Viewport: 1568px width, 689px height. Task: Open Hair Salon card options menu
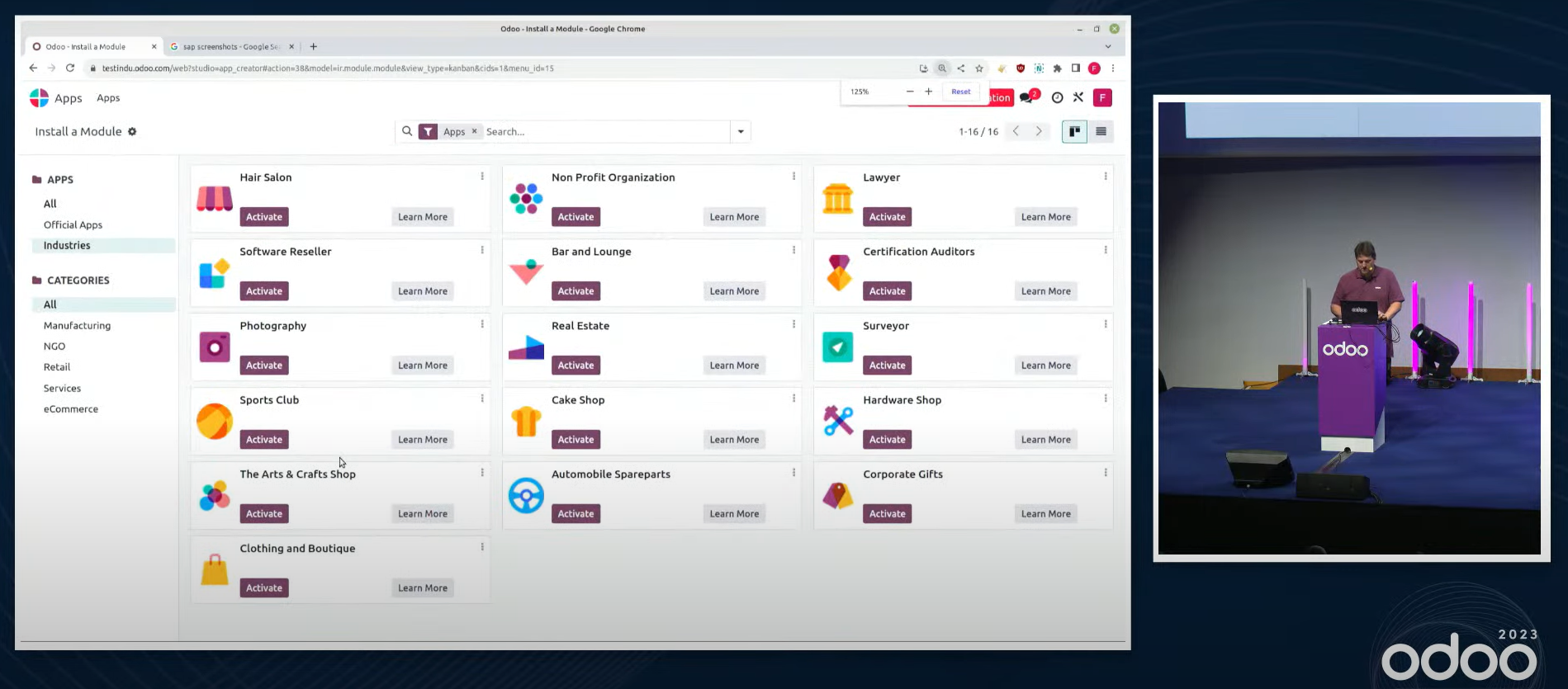point(482,176)
